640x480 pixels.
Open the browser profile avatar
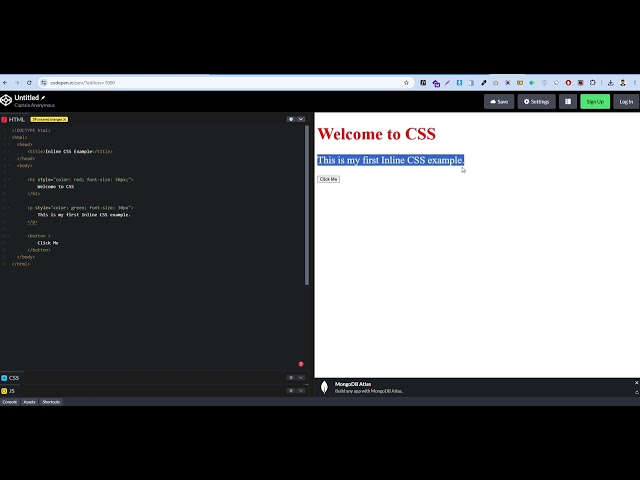[623, 83]
